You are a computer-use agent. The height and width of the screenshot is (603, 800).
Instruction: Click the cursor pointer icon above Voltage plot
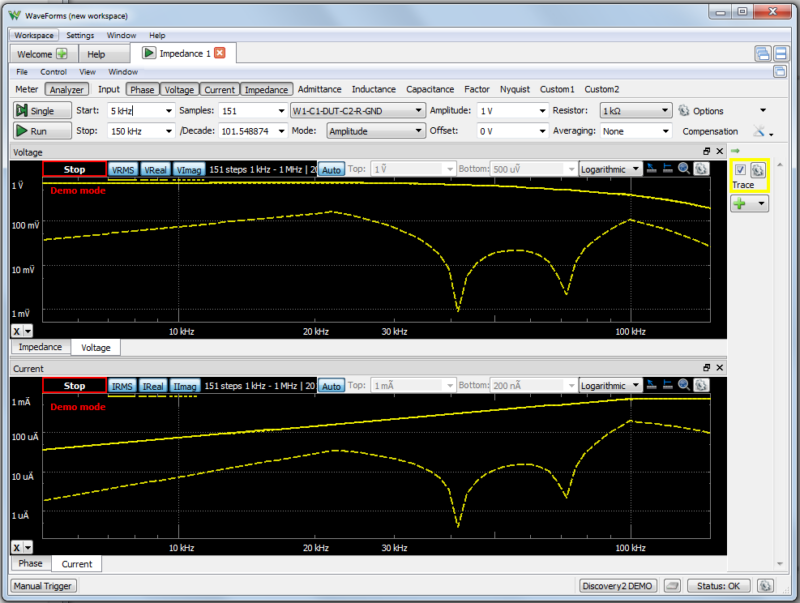[650, 169]
